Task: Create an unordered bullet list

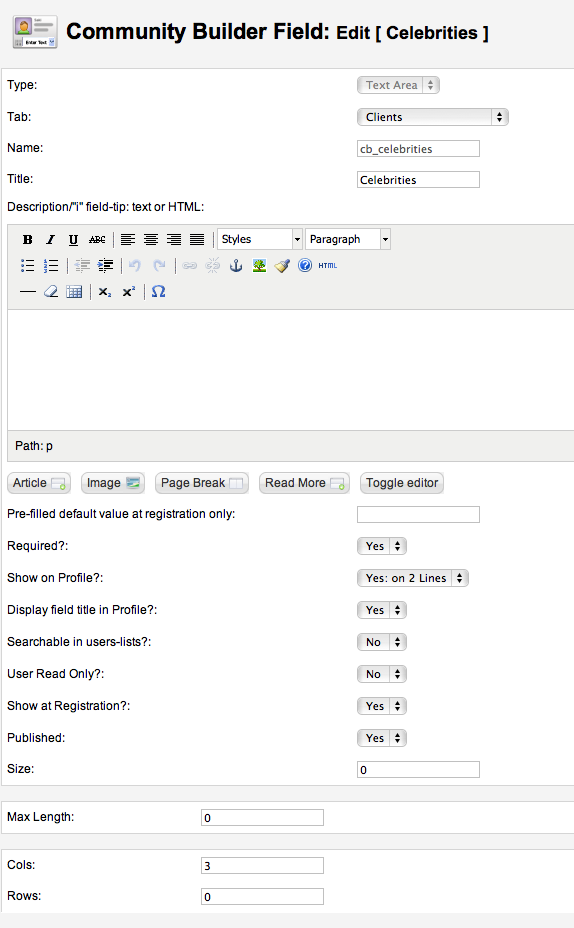Action: (x=27, y=266)
